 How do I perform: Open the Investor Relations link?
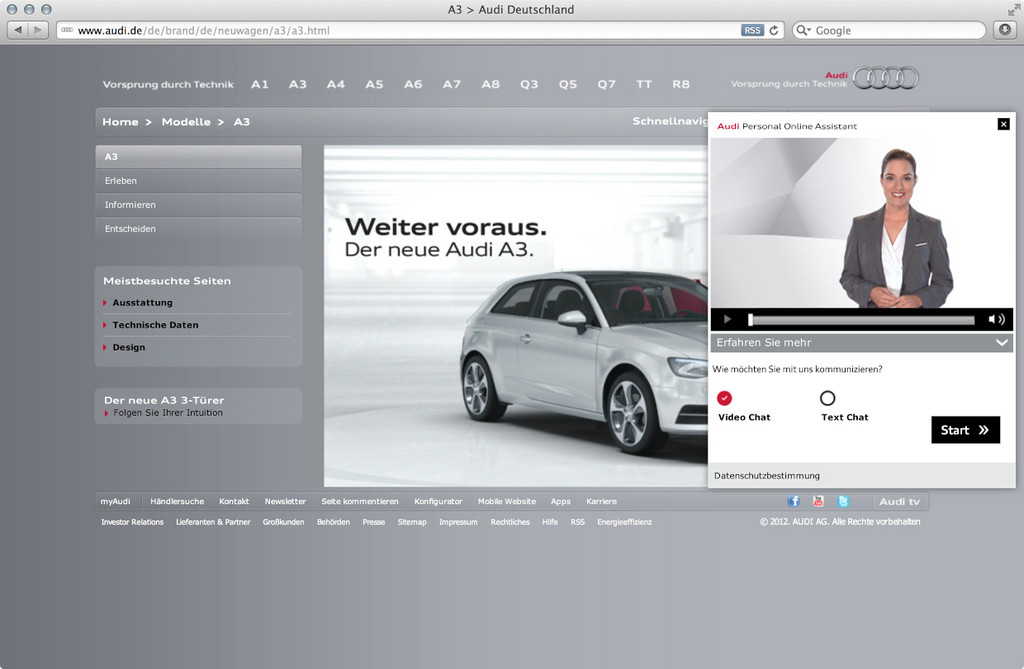[132, 522]
